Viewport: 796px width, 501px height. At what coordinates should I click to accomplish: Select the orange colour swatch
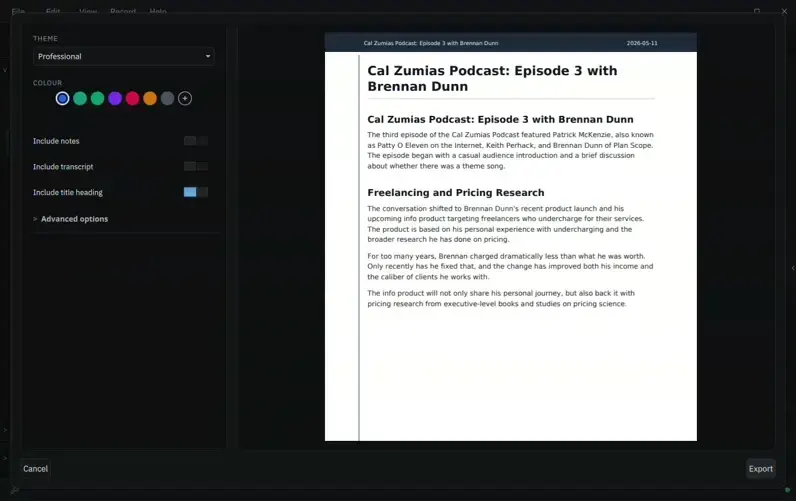pos(150,98)
